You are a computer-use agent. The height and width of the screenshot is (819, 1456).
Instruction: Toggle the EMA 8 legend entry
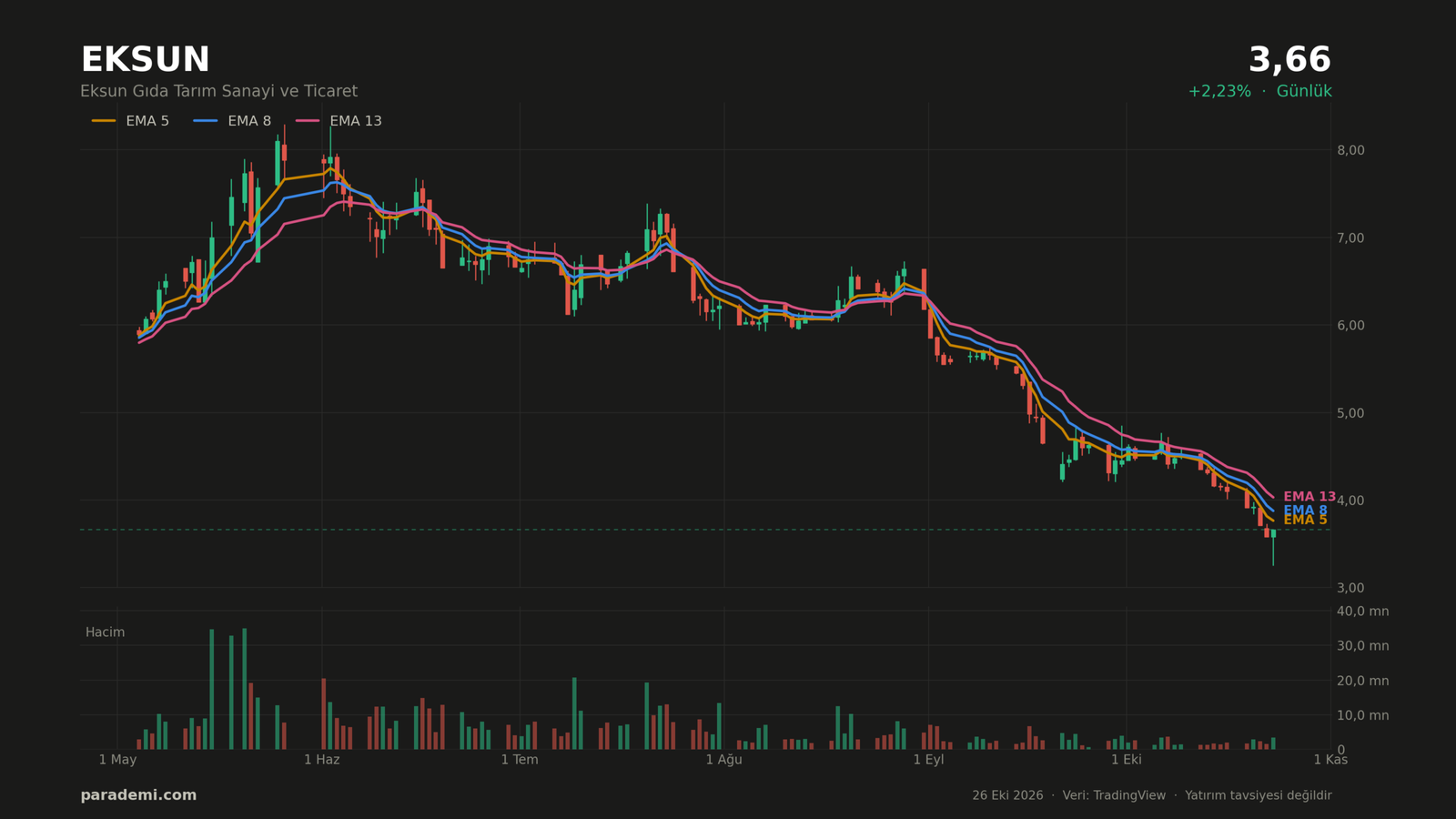coord(232,121)
